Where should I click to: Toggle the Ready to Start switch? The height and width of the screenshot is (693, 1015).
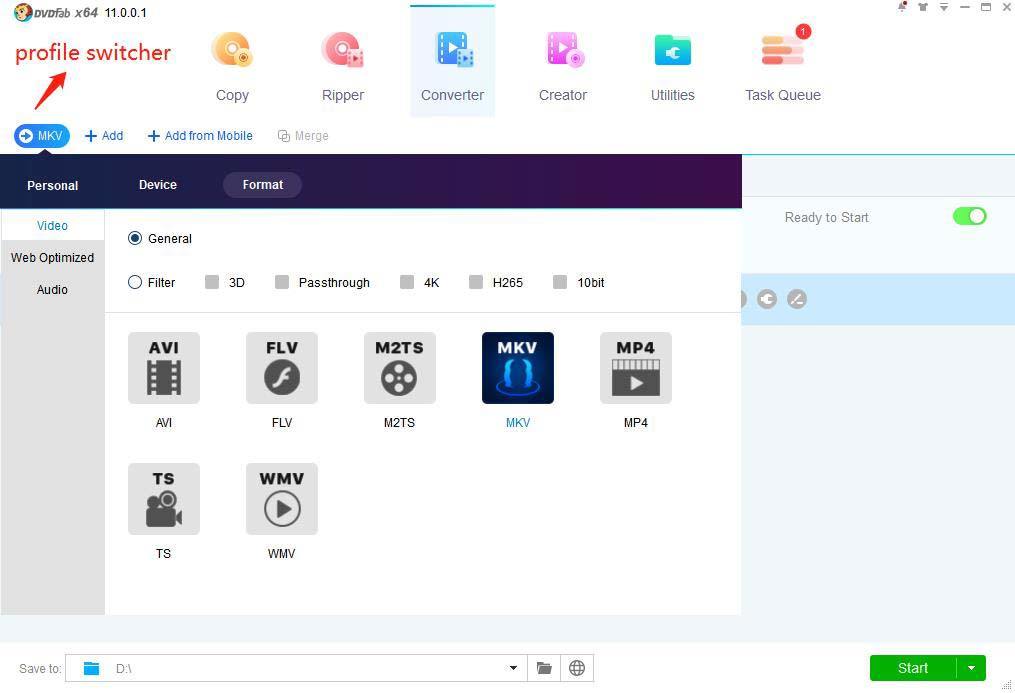pos(969,216)
